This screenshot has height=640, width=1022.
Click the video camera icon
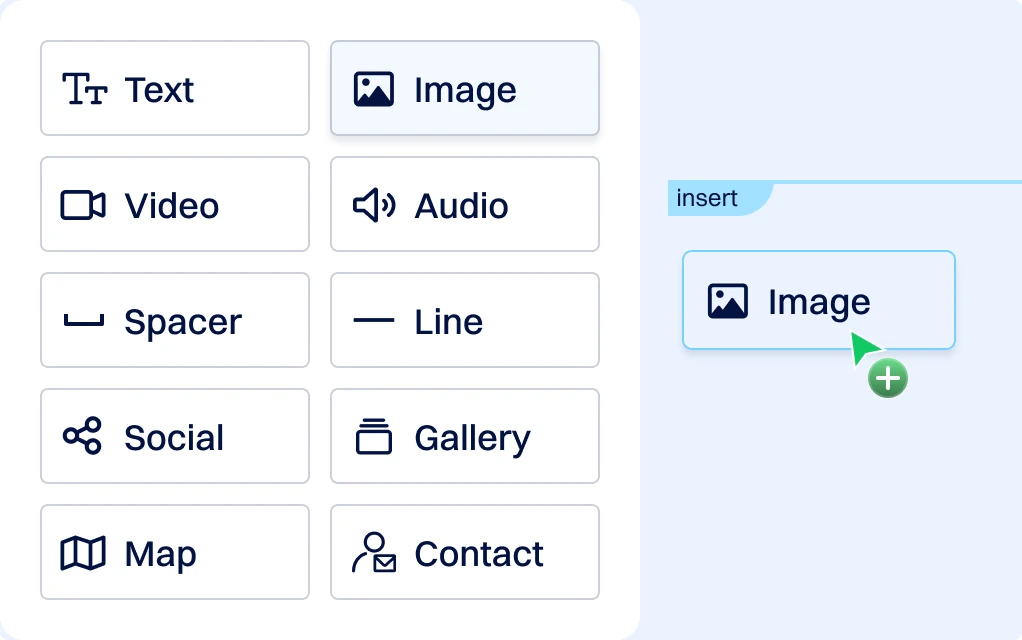(x=83, y=205)
